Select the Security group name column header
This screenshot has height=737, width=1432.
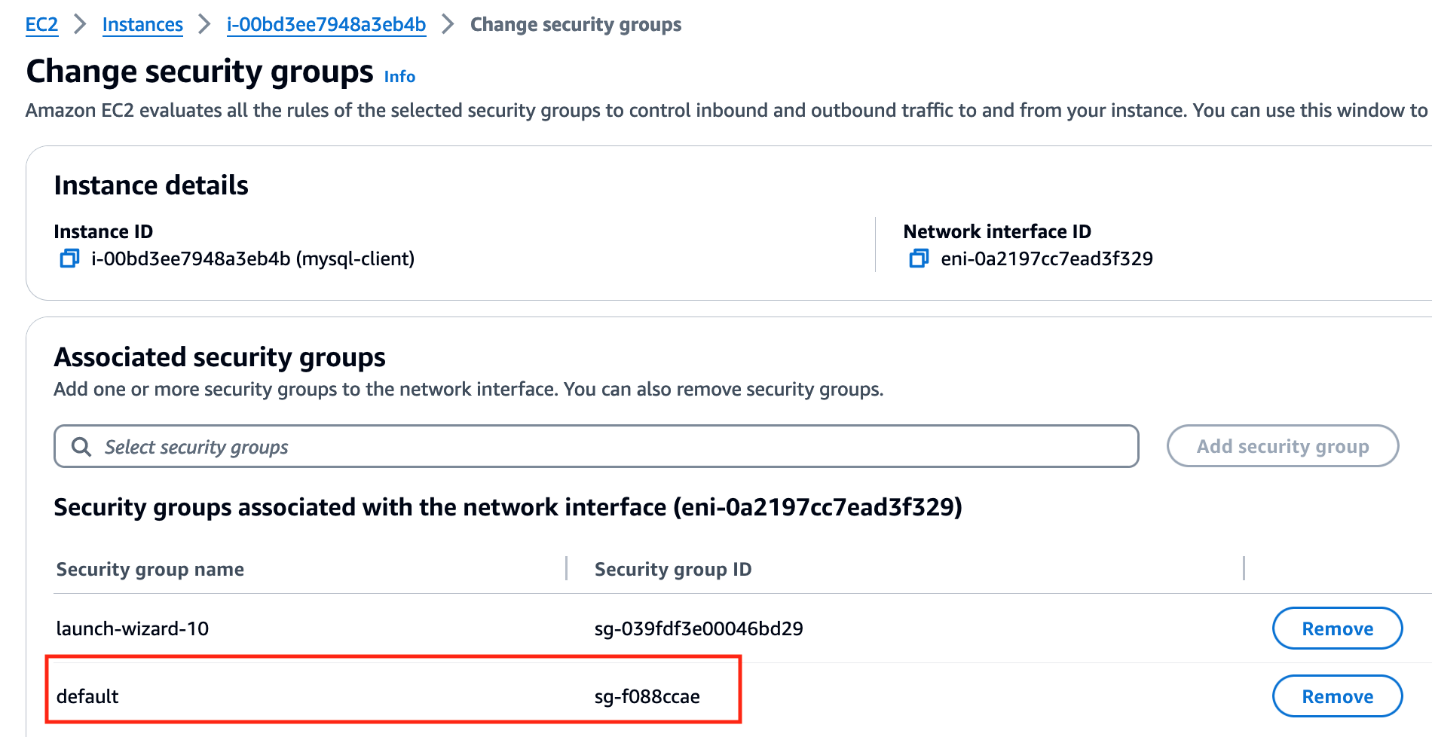pyautogui.click(x=150, y=569)
